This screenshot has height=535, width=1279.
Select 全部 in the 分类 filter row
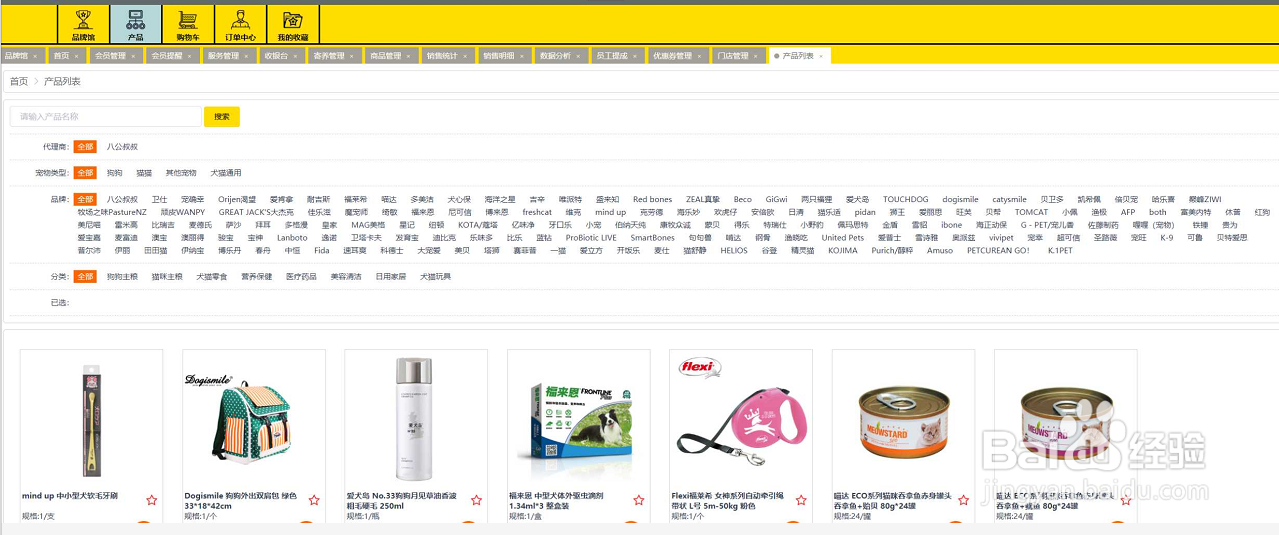(x=85, y=276)
